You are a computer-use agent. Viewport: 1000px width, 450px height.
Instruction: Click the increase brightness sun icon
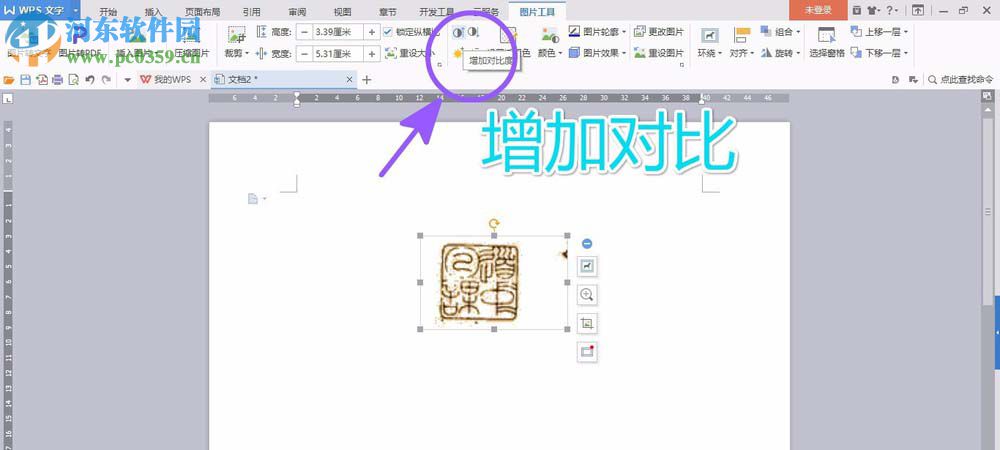click(457, 54)
